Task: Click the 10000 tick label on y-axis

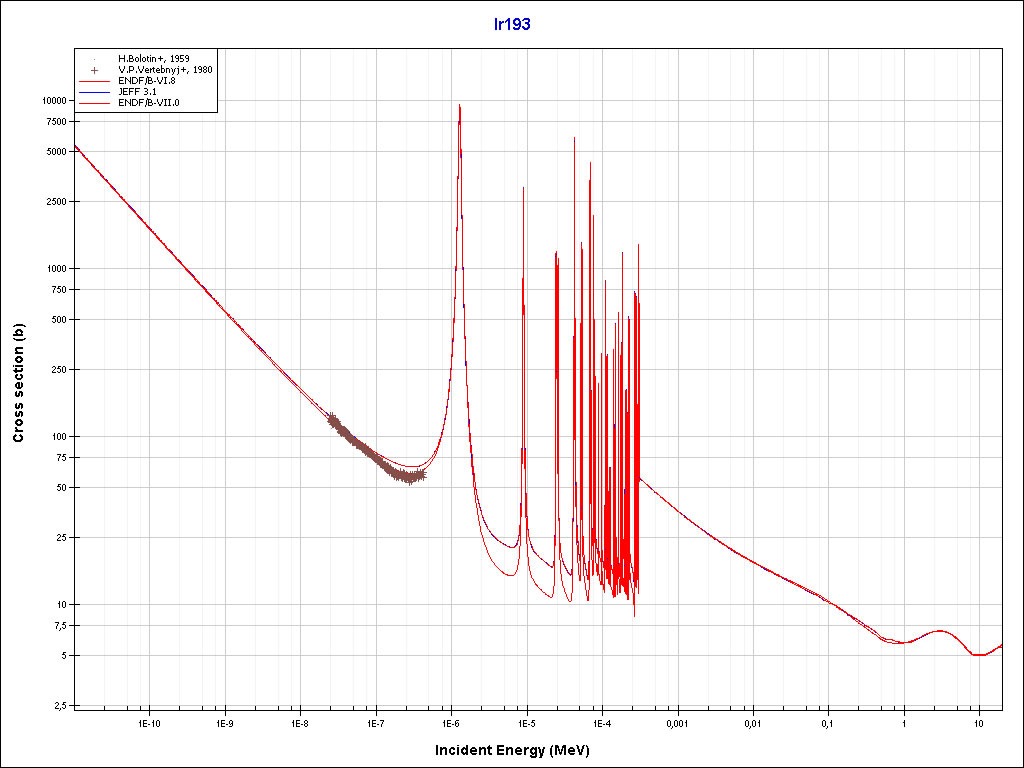Action: pos(52,101)
